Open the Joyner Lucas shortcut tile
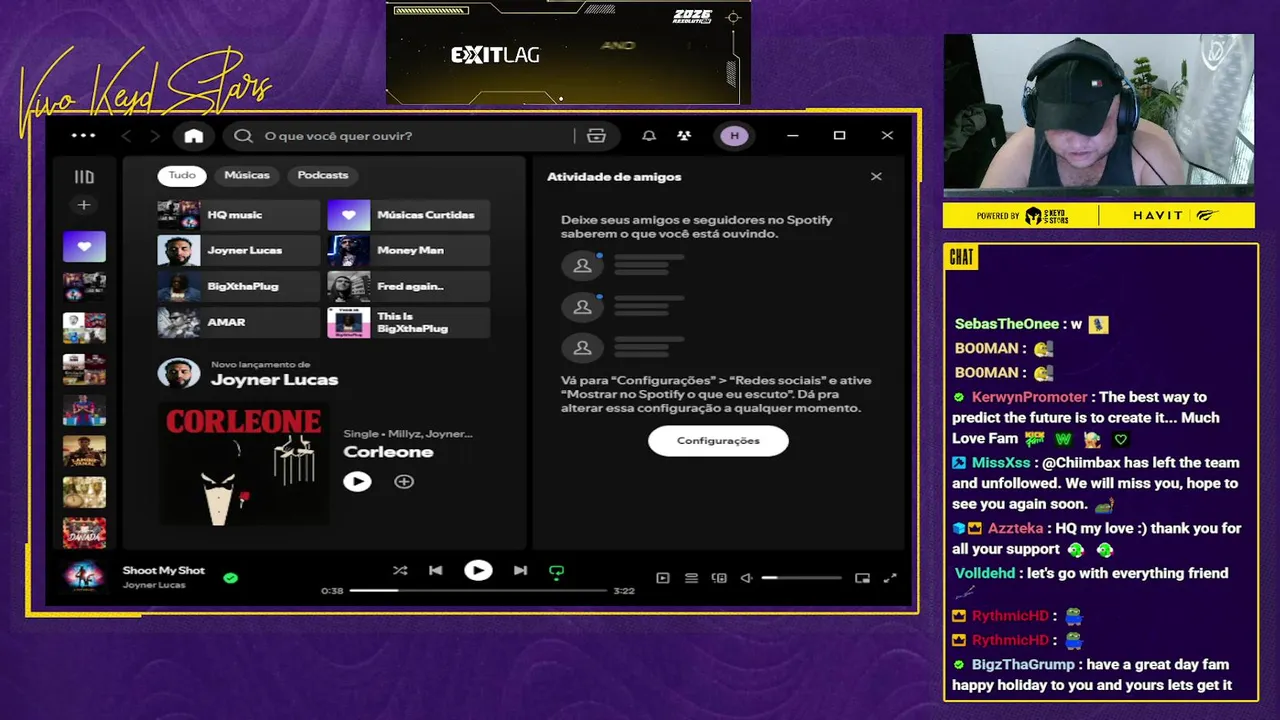The image size is (1280, 720). [x=238, y=251]
